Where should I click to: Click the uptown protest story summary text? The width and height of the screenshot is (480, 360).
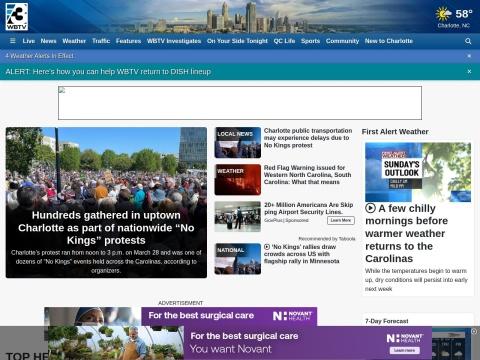[106, 262]
